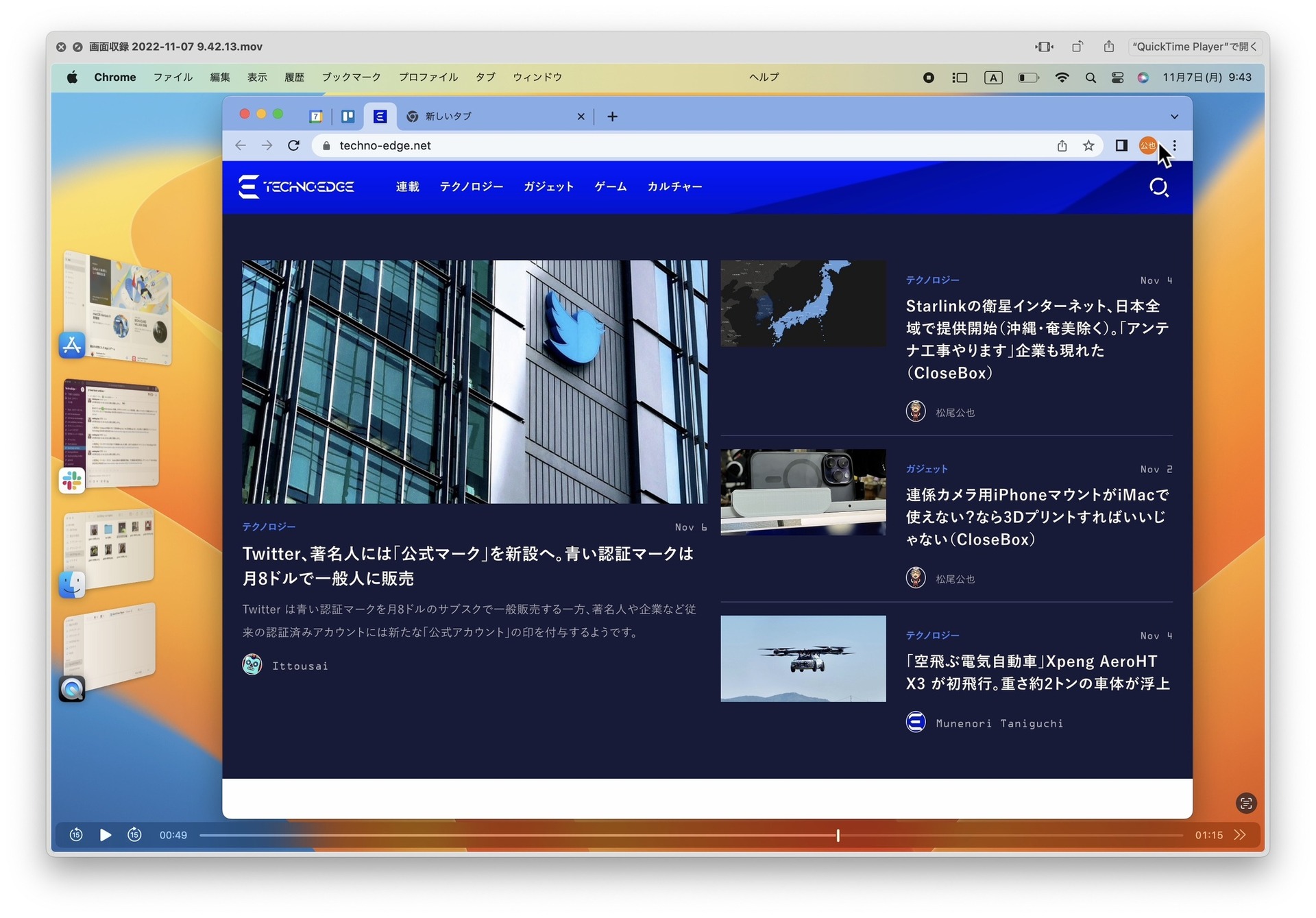Play the screen recording video
The width and height of the screenshot is (1316, 918).
[x=105, y=834]
